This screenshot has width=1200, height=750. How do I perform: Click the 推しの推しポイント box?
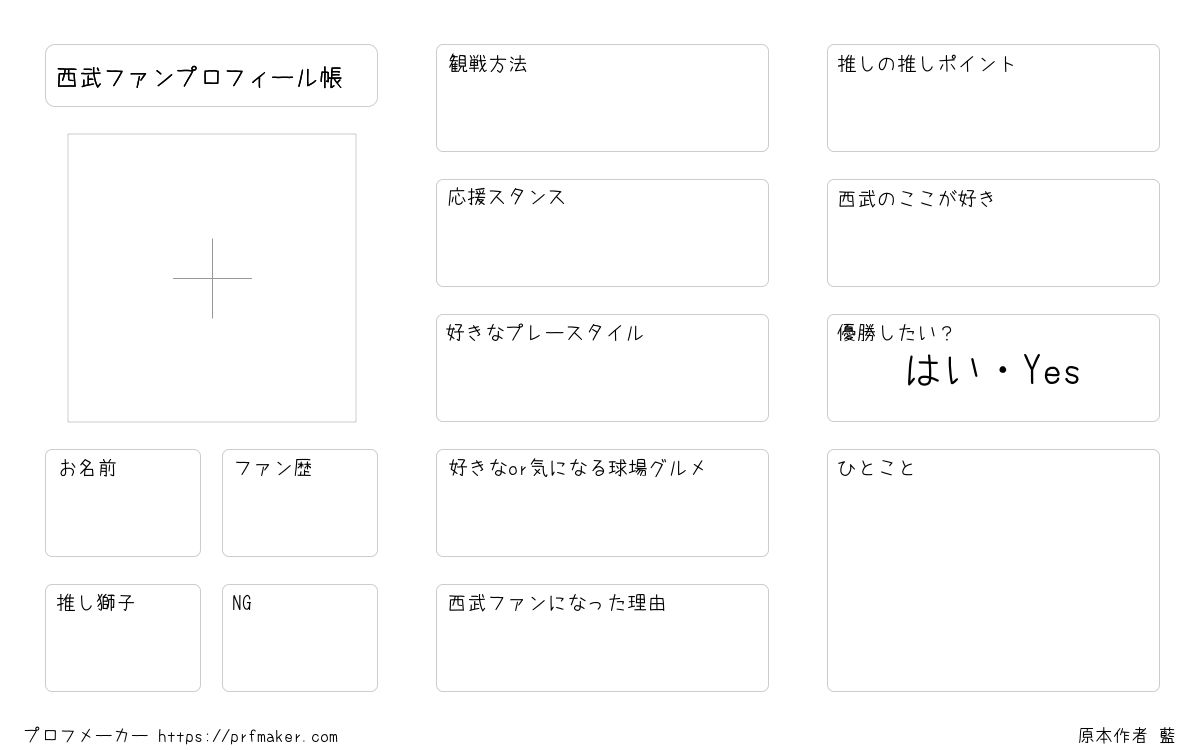993,98
